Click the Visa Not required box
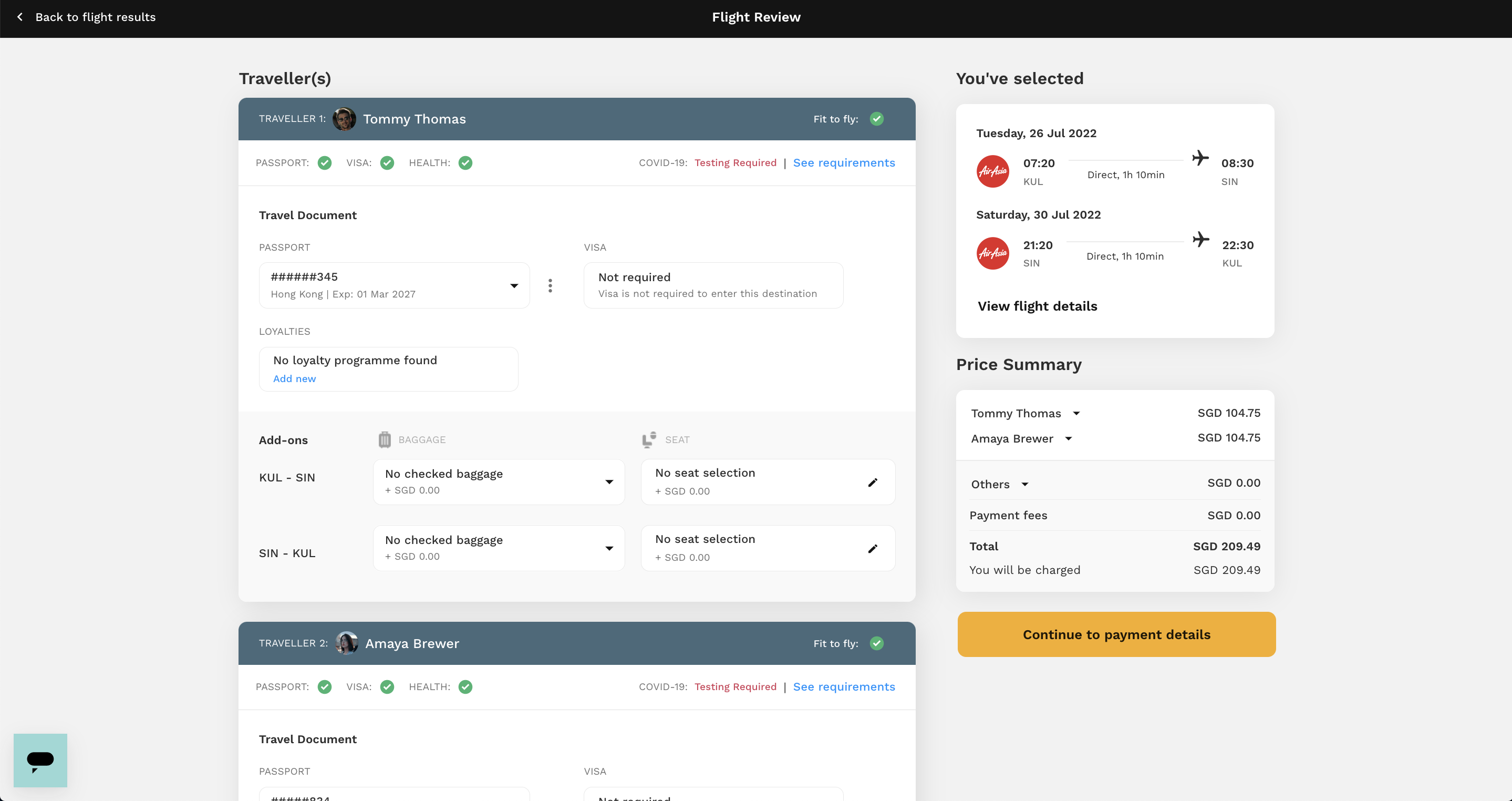Viewport: 1512px width, 801px height. (x=713, y=286)
